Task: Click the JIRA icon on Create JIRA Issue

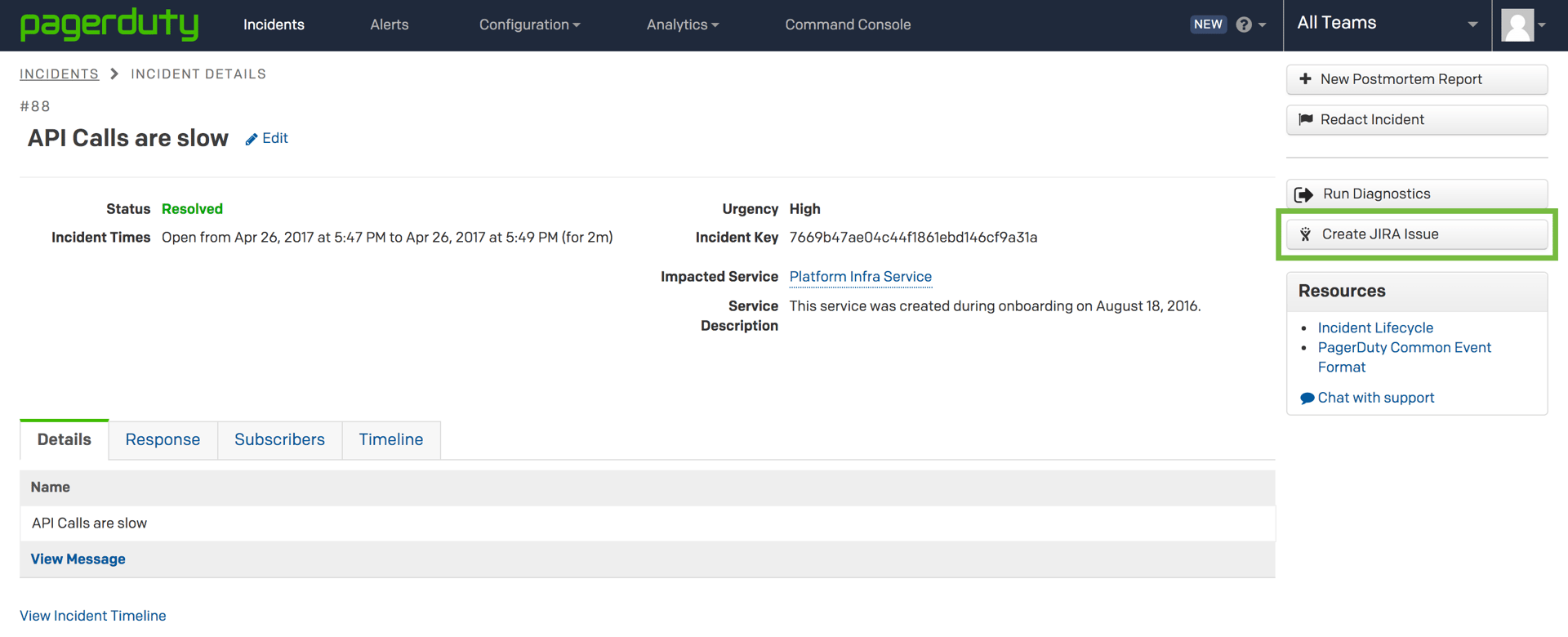Action: (1305, 234)
